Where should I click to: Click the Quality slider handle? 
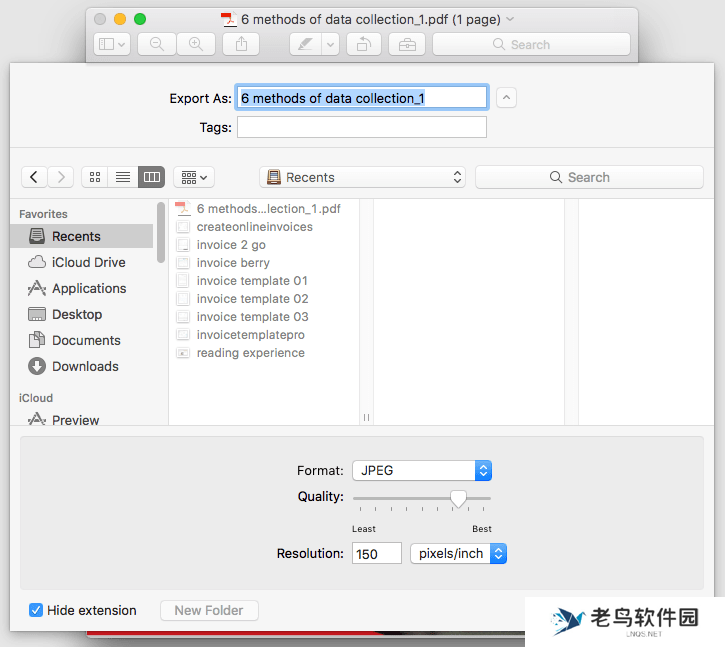point(458,497)
